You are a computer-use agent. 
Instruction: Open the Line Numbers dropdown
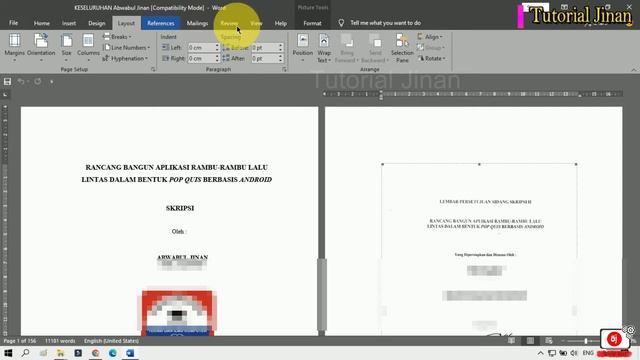coord(127,48)
